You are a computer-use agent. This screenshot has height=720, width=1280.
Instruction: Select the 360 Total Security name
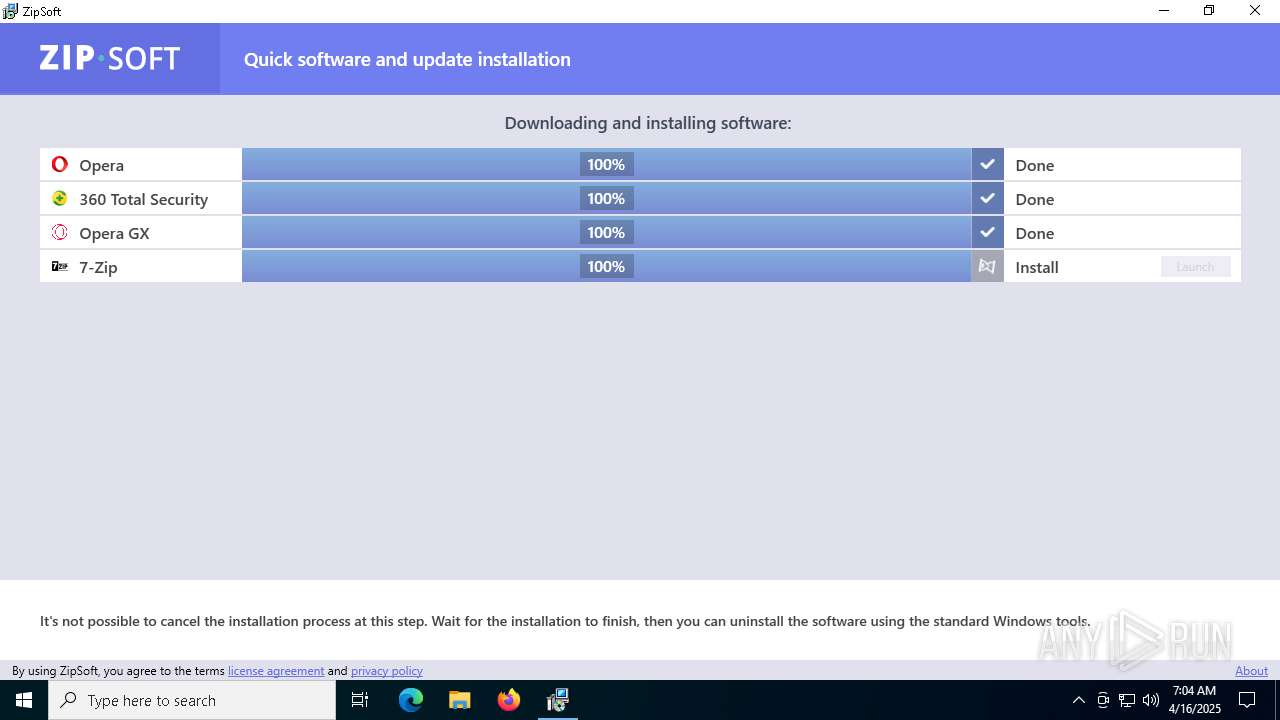tap(144, 199)
